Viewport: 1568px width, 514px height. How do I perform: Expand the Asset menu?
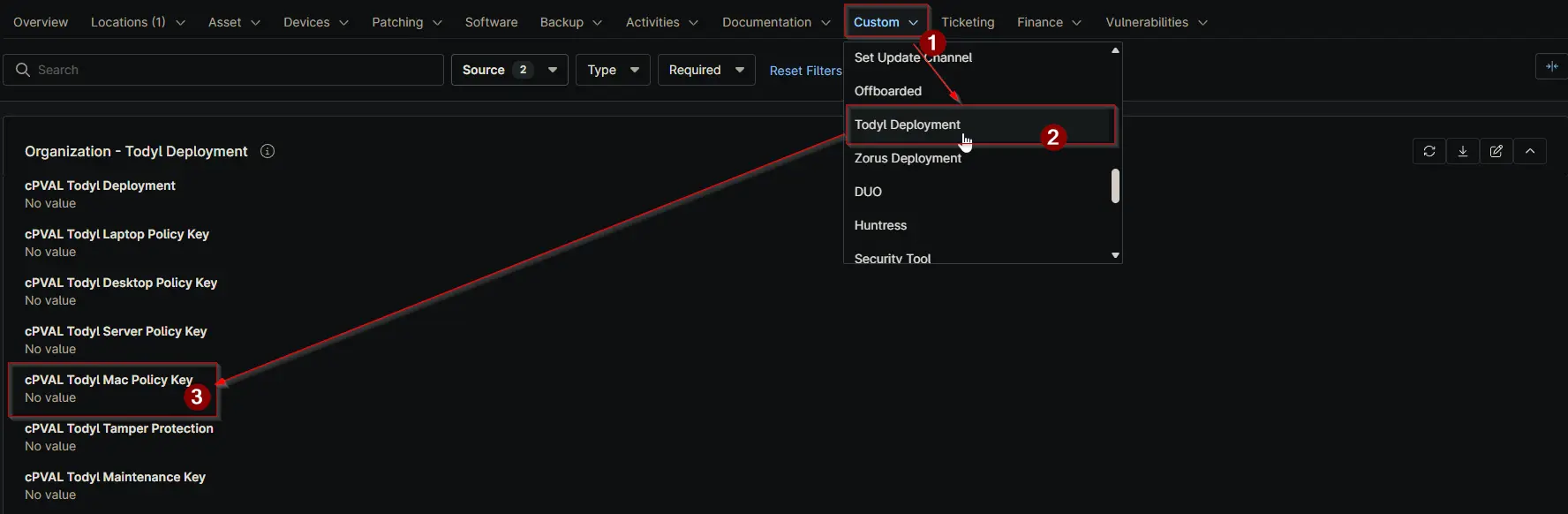click(x=234, y=22)
